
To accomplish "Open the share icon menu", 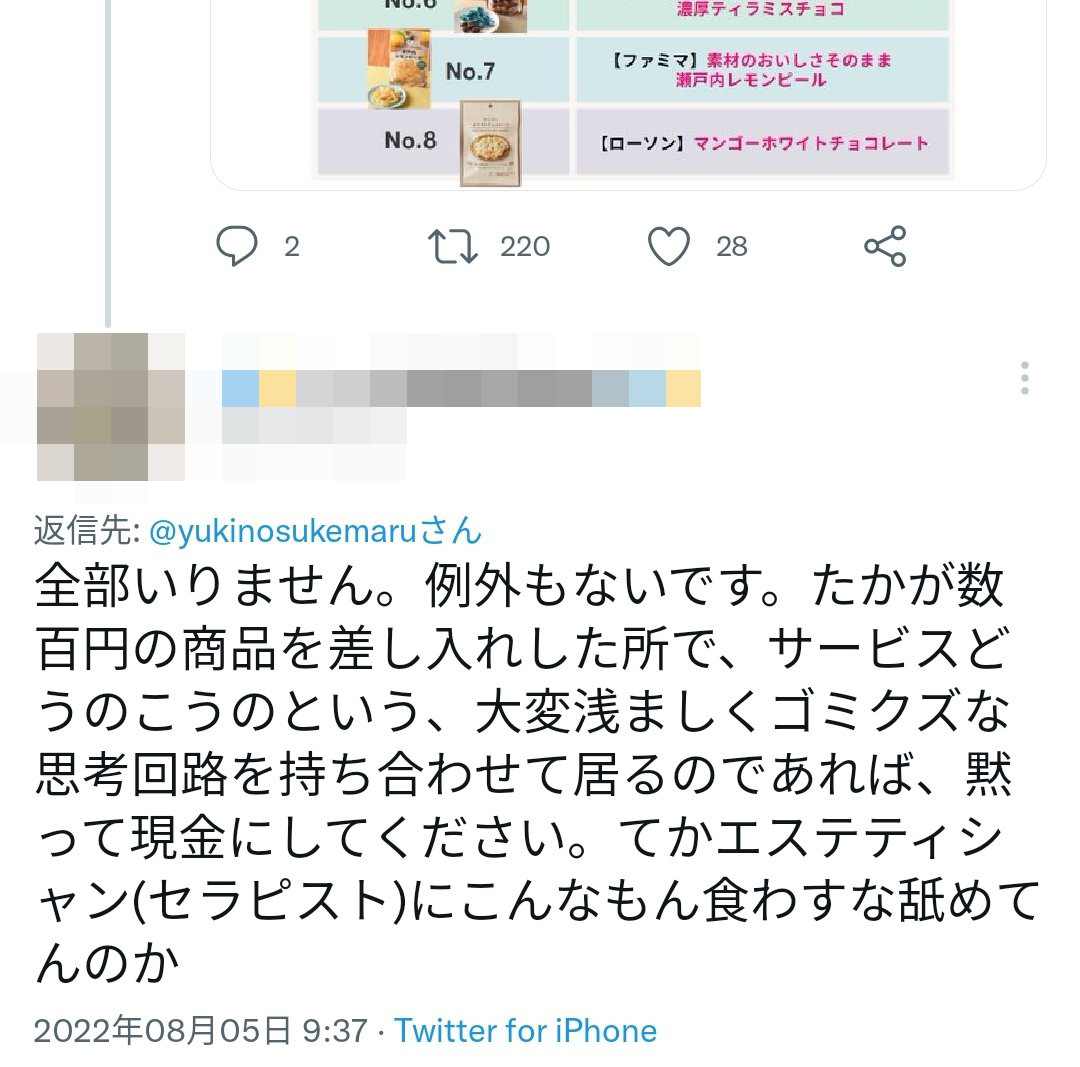I will point(886,246).
